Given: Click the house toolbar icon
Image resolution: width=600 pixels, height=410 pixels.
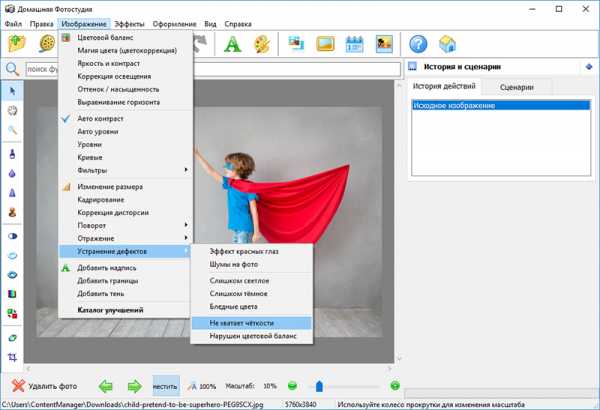Looking at the screenshot, I should pos(447,44).
